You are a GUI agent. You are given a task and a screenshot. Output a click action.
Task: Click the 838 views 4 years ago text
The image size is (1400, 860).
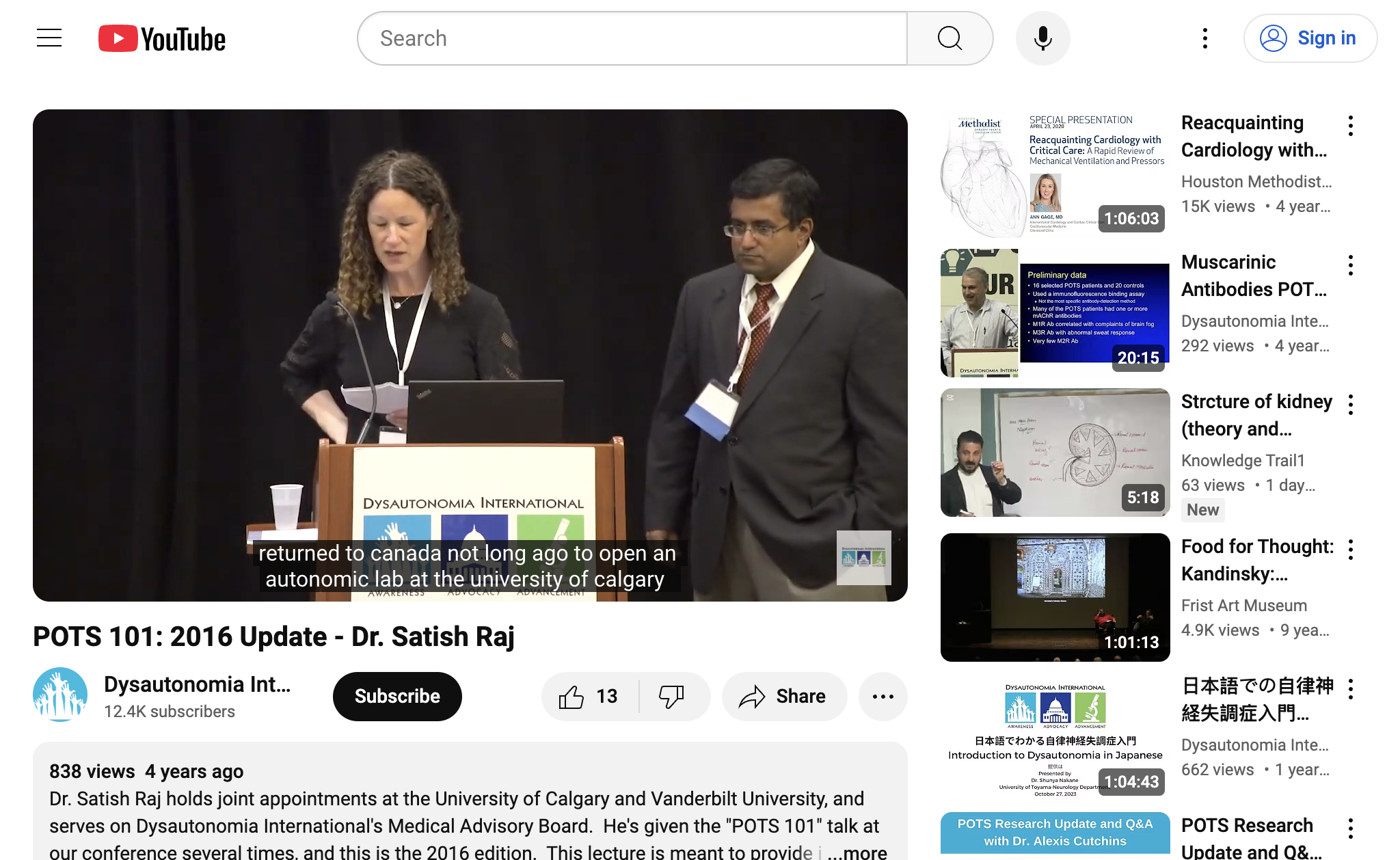pyautogui.click(x=146, y=771)
